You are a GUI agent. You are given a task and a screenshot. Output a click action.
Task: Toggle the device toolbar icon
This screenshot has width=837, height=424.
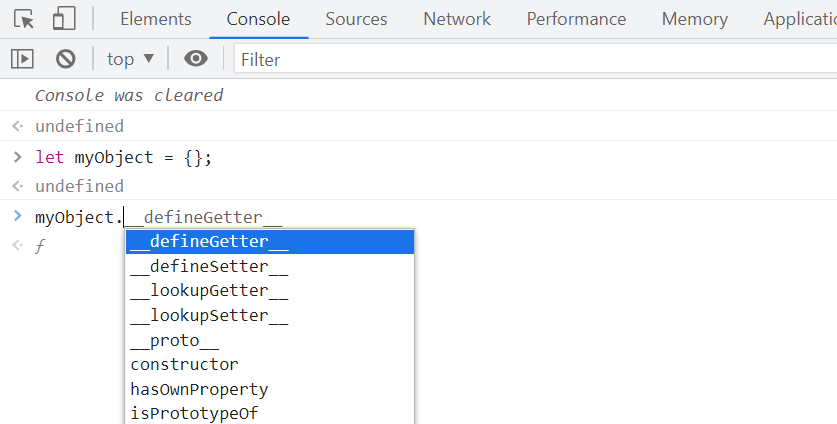64,18
